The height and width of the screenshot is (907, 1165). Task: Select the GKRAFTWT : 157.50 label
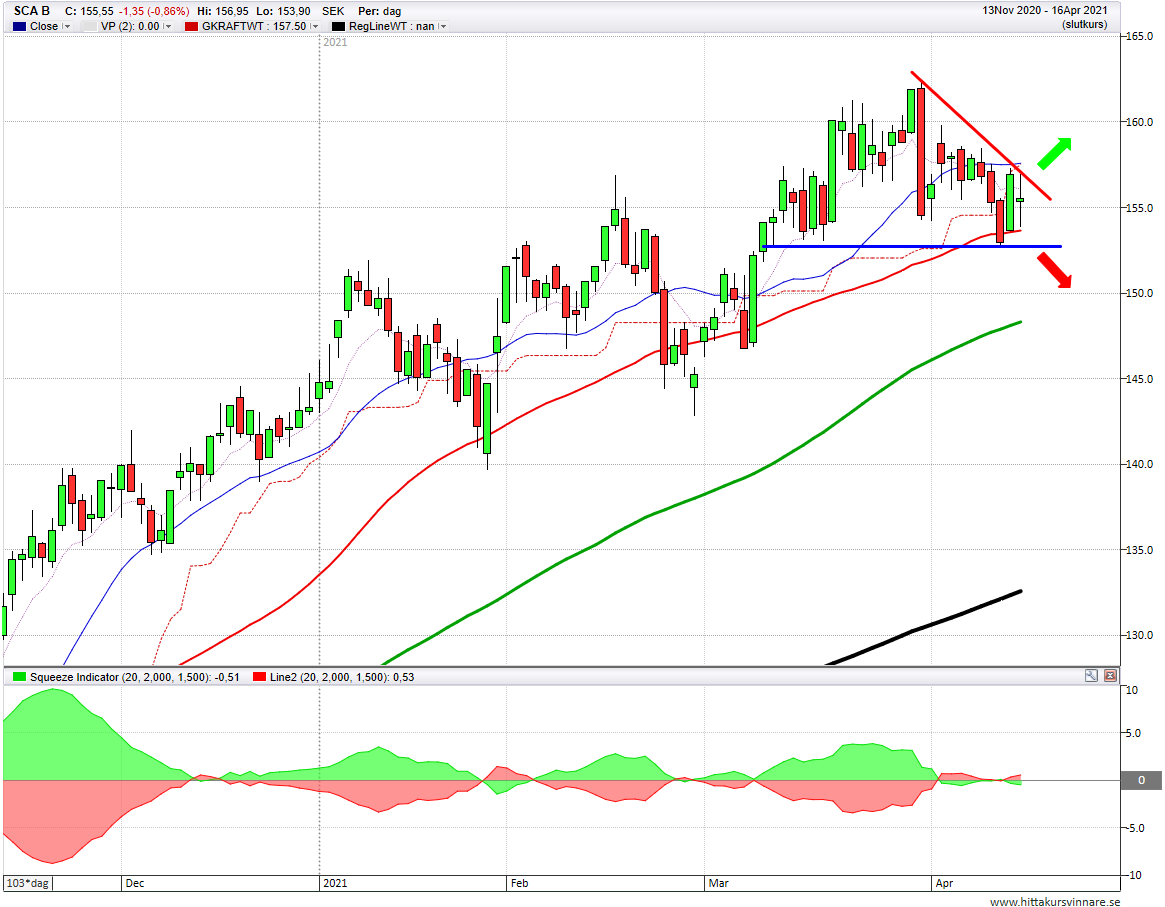coord(254,26)
